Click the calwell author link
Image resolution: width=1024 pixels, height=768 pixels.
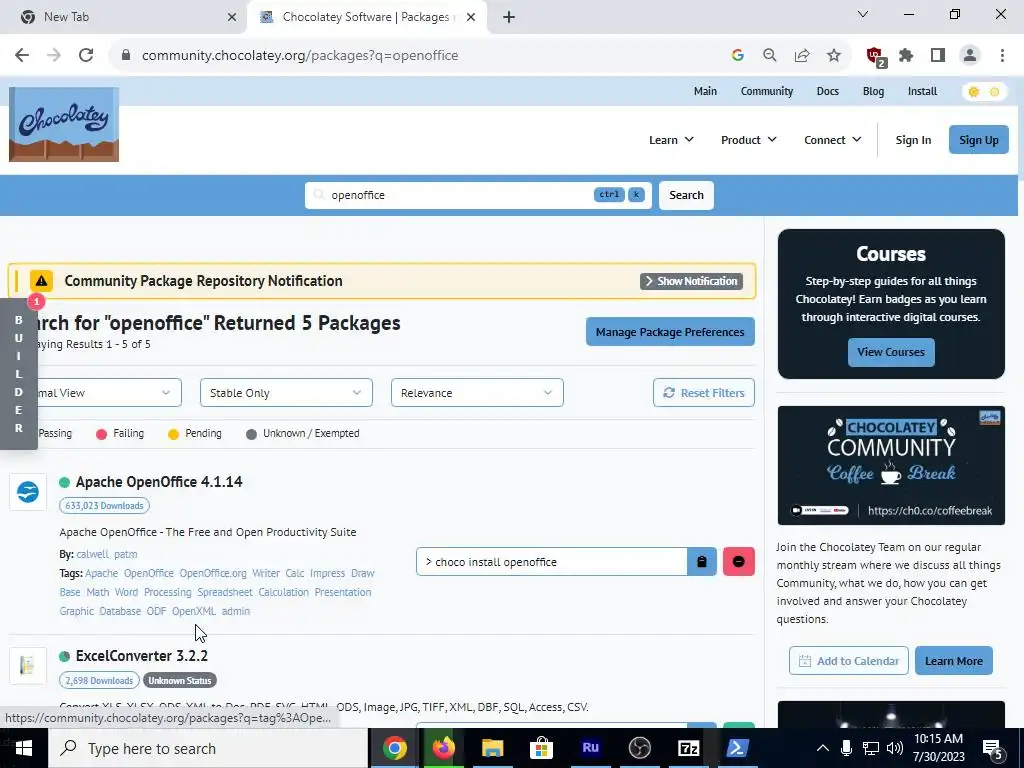tap(92, 554)
